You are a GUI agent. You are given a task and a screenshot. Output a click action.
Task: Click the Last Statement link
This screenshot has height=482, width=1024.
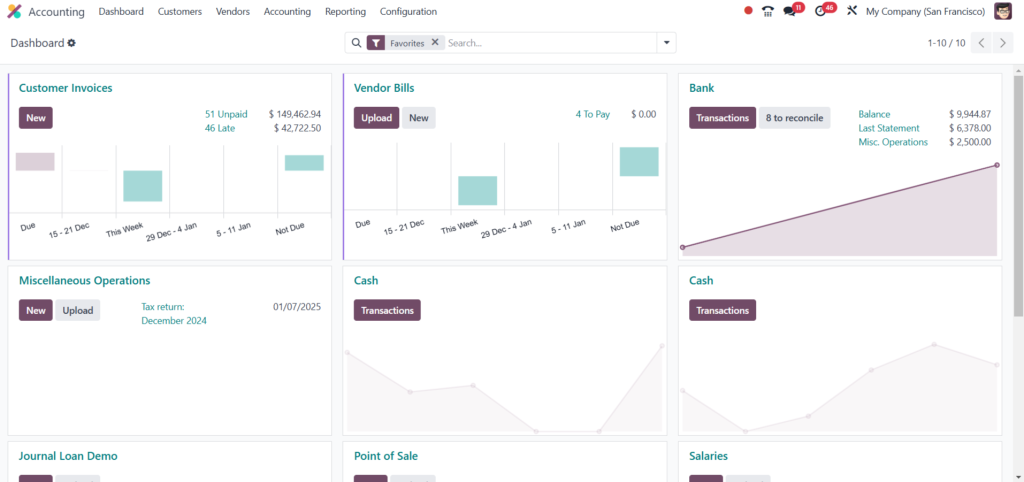point(889,128)
